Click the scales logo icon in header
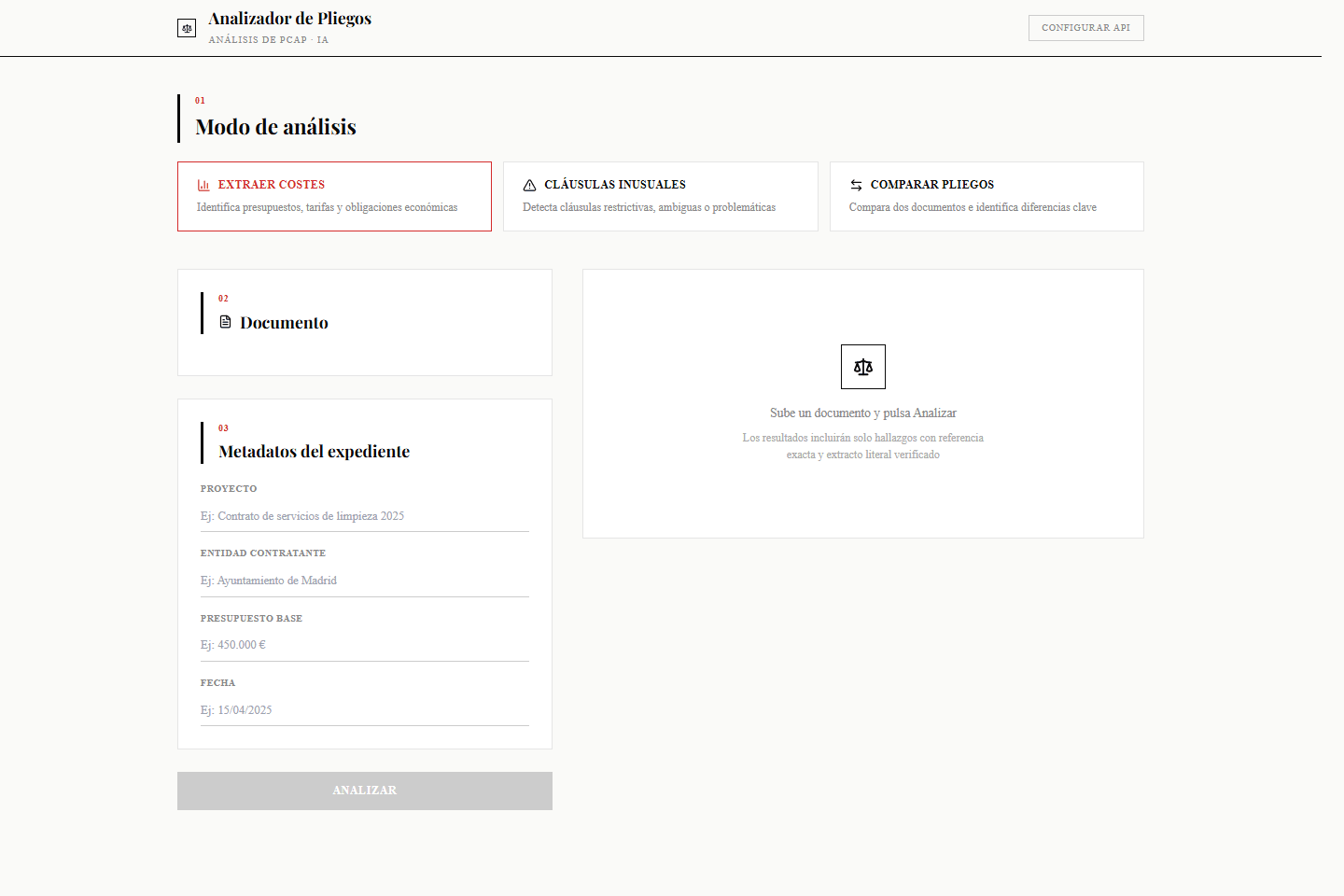 point(187,29)
